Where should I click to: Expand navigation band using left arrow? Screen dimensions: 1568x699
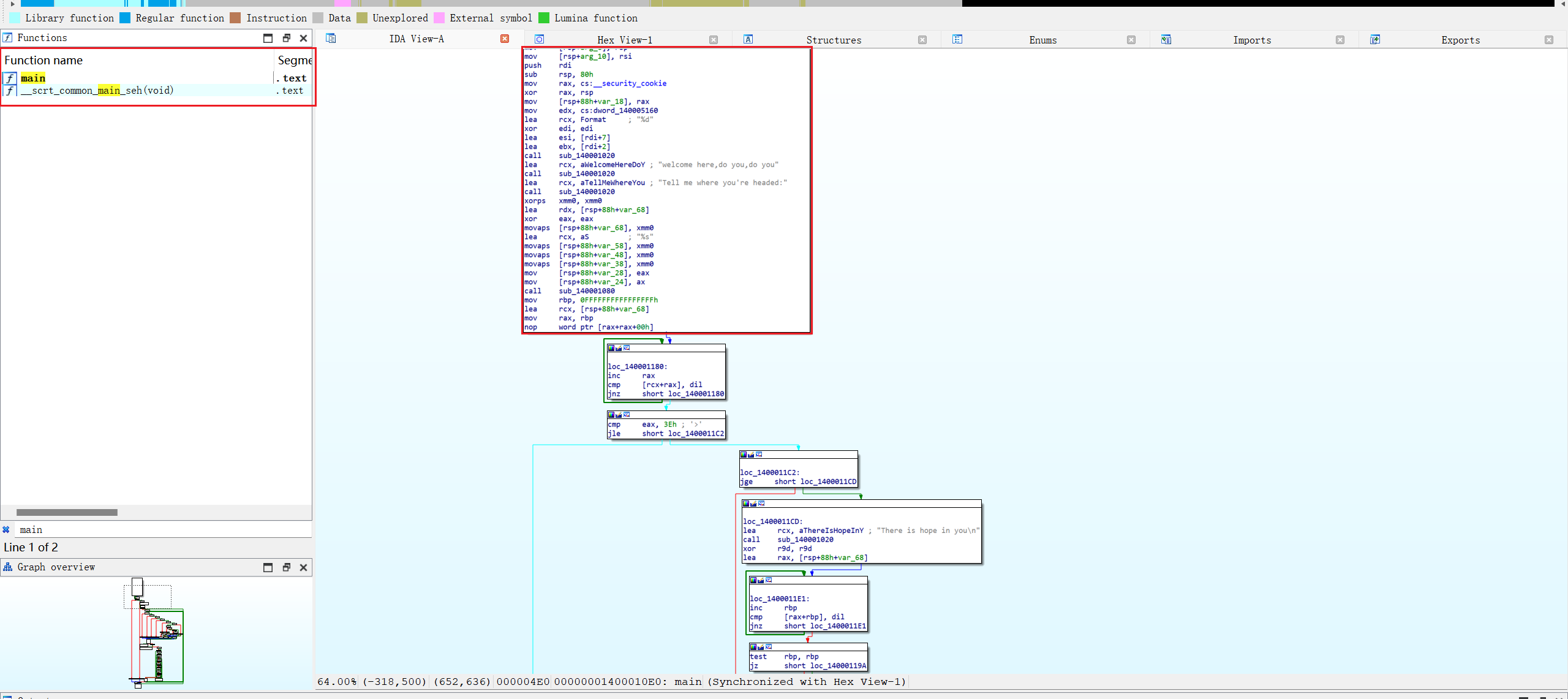pos(12,4)
